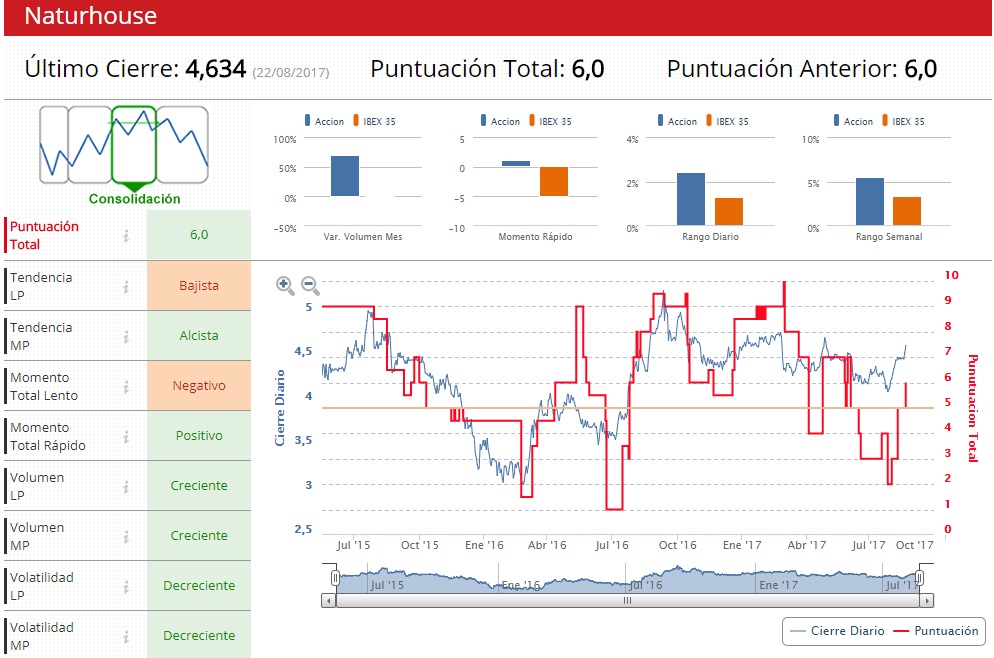Open info icon for Puntuación Total row
The width and height of the screenshot is (994, 658).
click(x=126, y=236)
